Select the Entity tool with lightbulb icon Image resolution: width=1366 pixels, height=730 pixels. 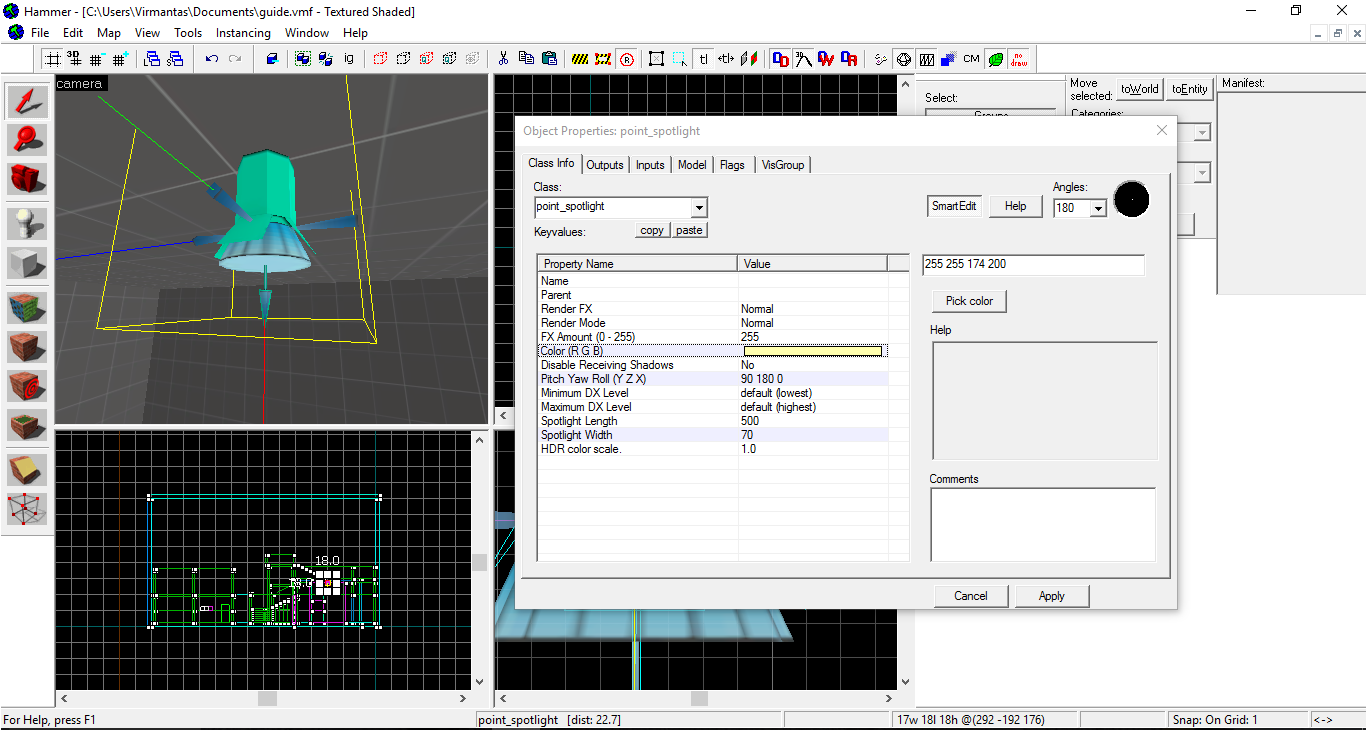click(27, 221)
